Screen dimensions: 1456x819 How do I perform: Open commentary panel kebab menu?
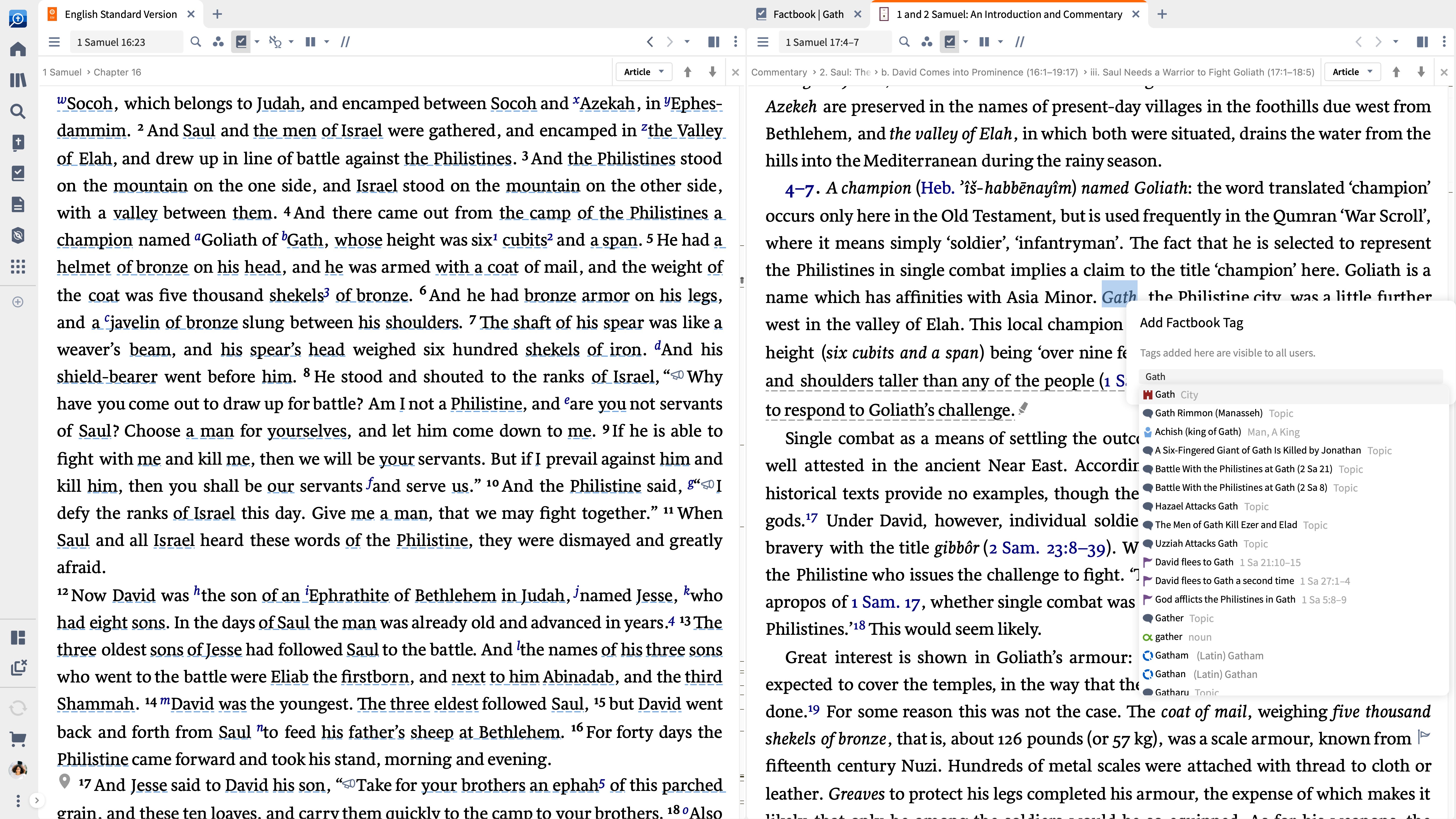point(1444,42)
